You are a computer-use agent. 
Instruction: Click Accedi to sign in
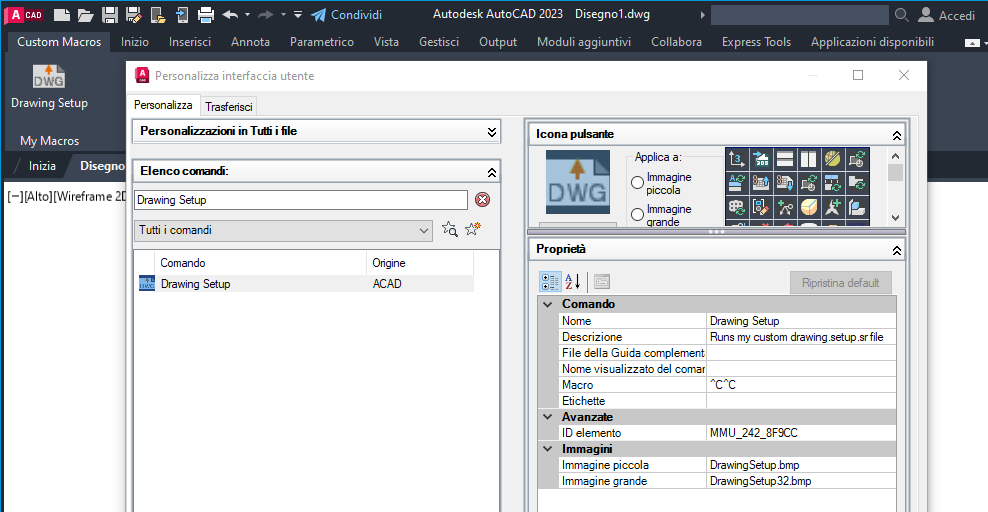pyautogui.click(x=946, y=14)
